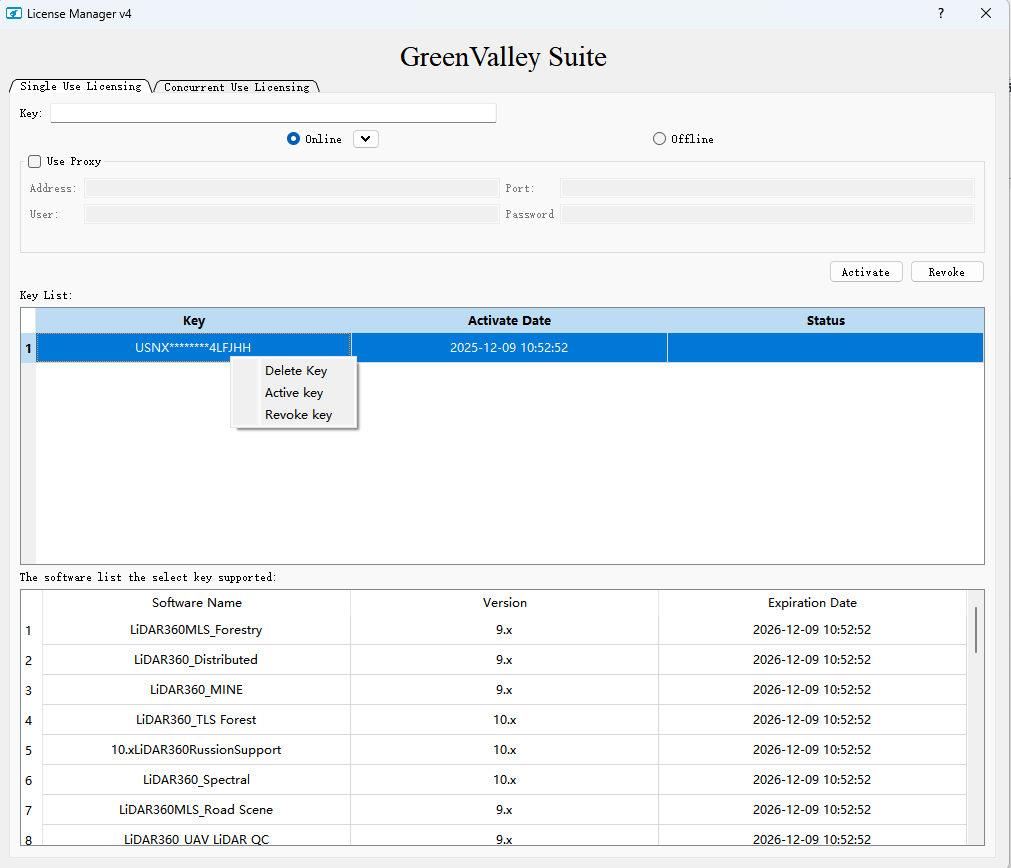Click expiration date of LiDAR360_MINE row
1011x868 pixels.
click(x=812, y=689)
